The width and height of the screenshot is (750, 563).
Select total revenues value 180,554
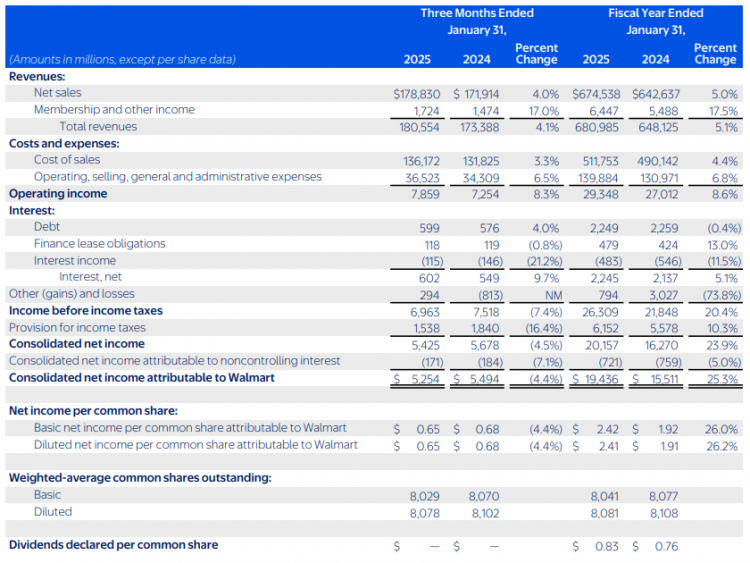tap(419, 128)
